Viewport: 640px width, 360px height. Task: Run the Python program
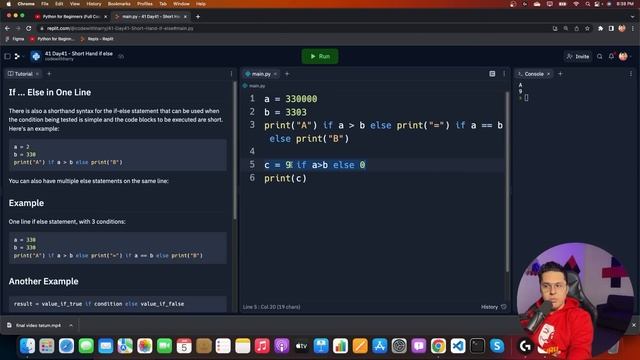pos(320,56)
